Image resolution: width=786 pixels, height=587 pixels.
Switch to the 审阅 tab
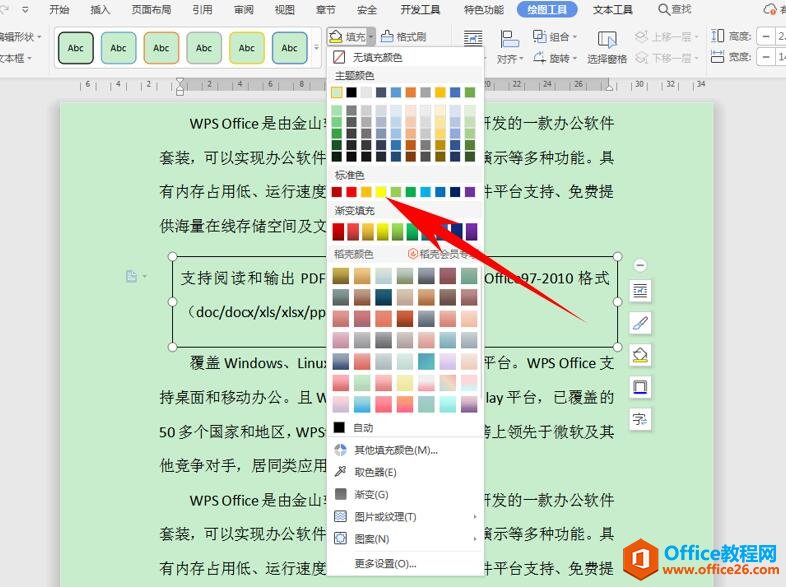point(244,10)
